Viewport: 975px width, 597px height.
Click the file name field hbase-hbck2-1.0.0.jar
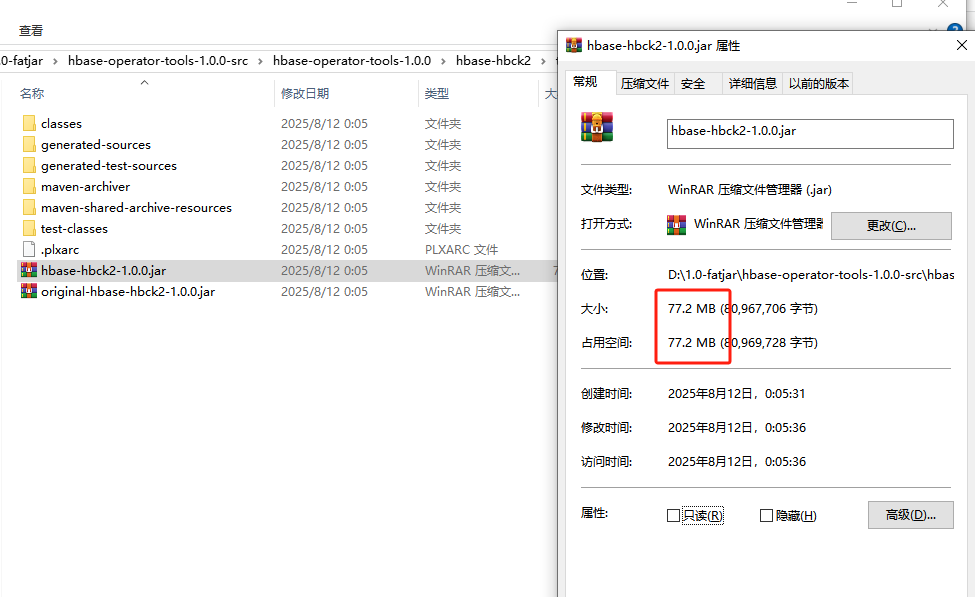[x=810, y=134]
